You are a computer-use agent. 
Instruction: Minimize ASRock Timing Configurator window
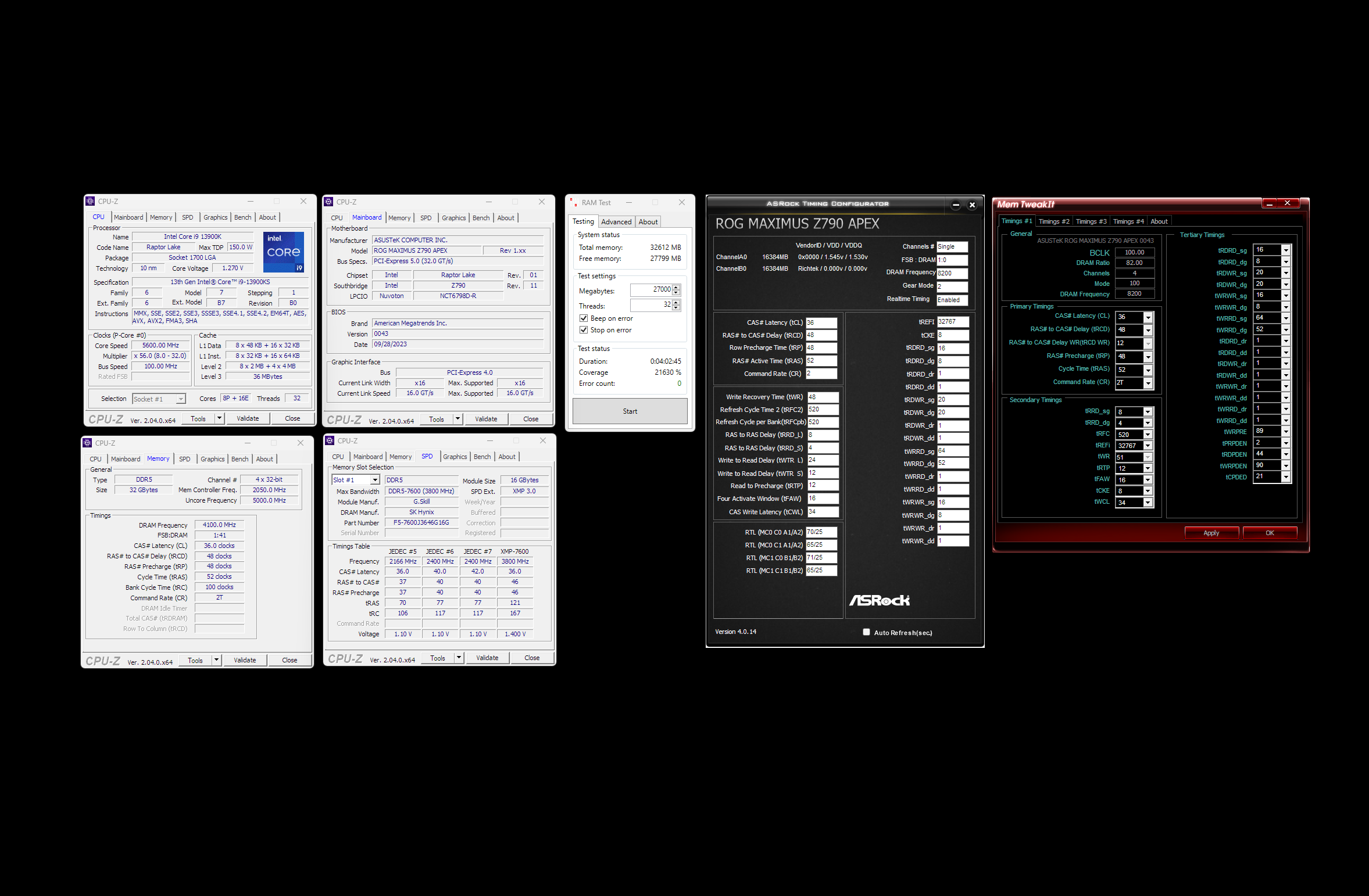pyautogui.click(x=956, y=205)
